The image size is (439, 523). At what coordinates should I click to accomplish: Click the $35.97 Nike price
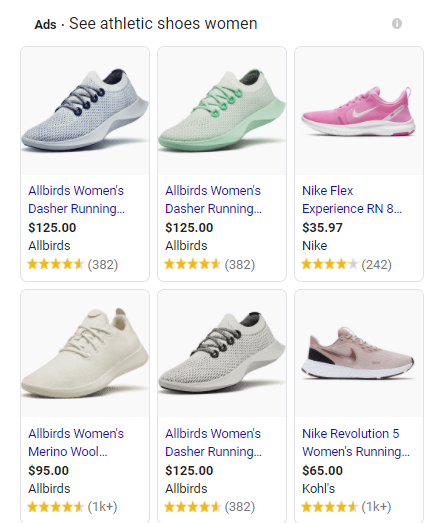tap(322, 227)
